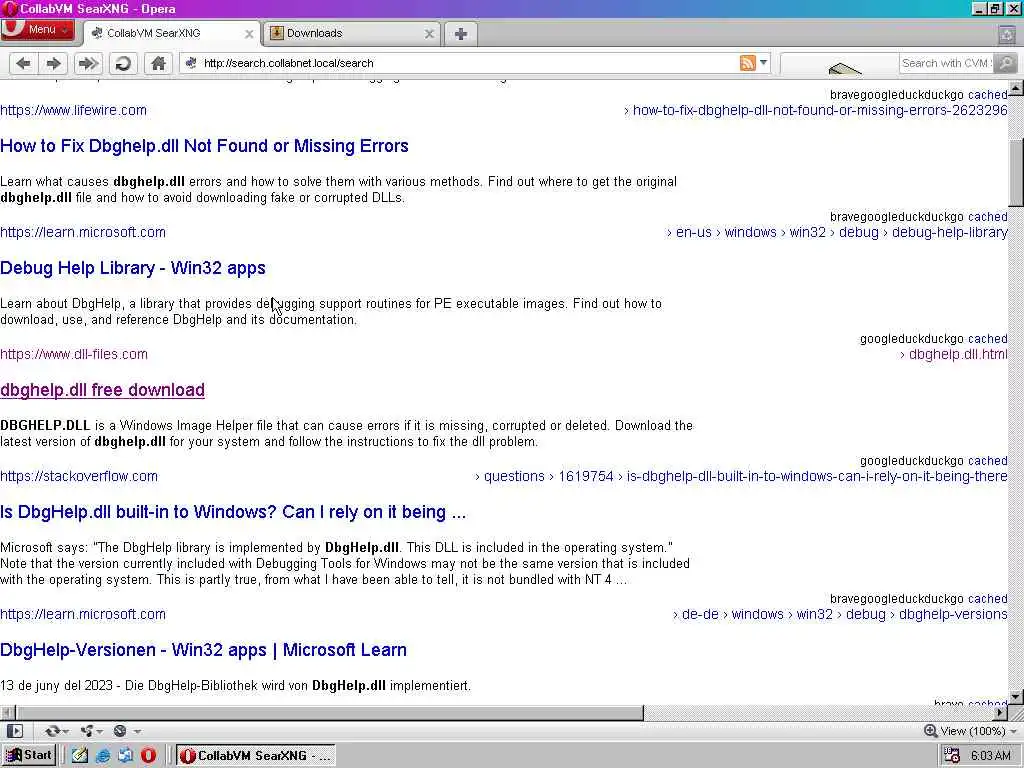Click the Opera Unite icon in status bar
This screenshot has width=1024, height=768.
point(86,731)
